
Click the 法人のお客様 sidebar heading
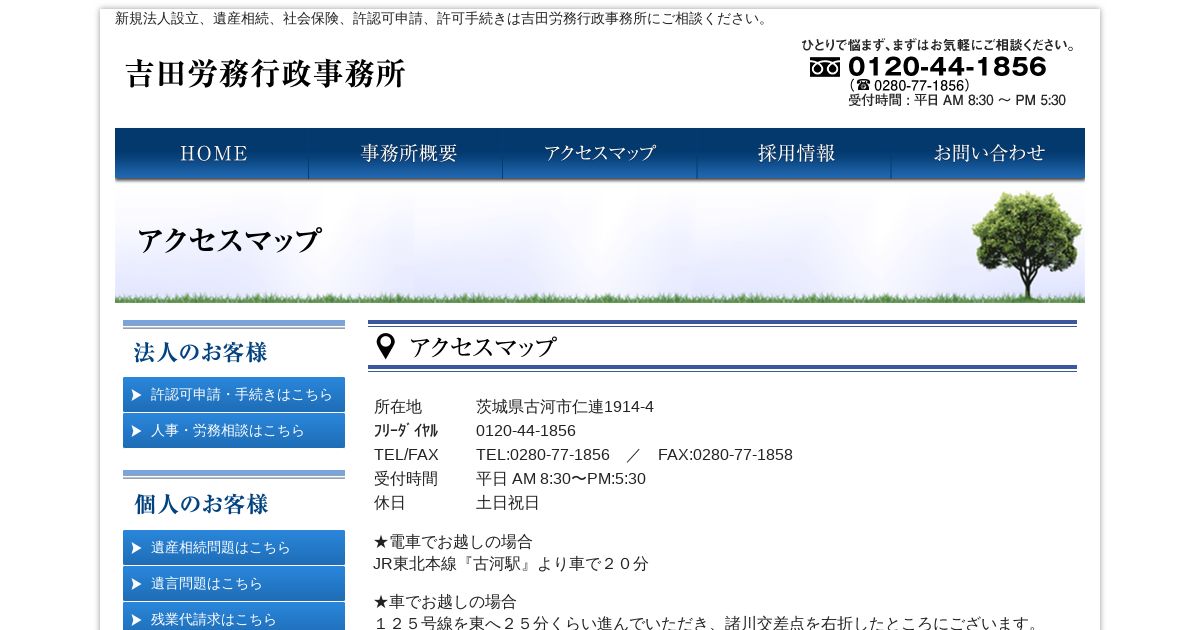(201, 353)
